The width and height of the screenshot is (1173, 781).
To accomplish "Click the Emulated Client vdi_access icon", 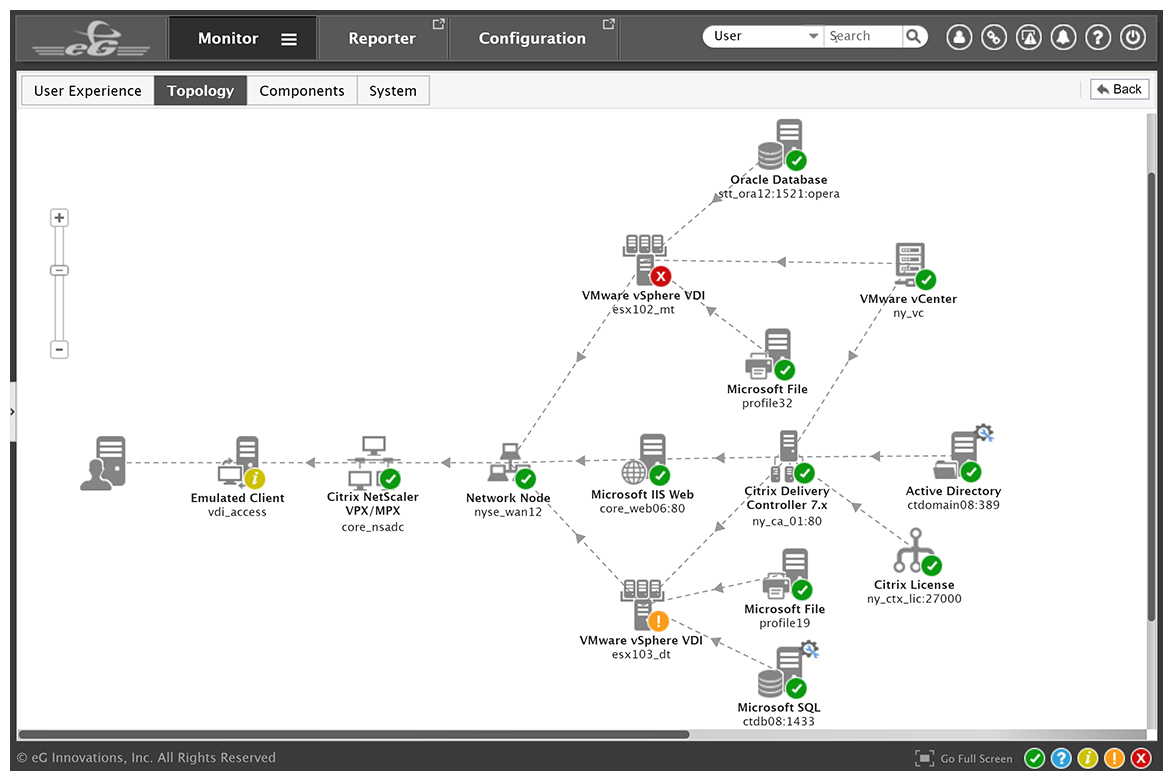I will point(241,462).
